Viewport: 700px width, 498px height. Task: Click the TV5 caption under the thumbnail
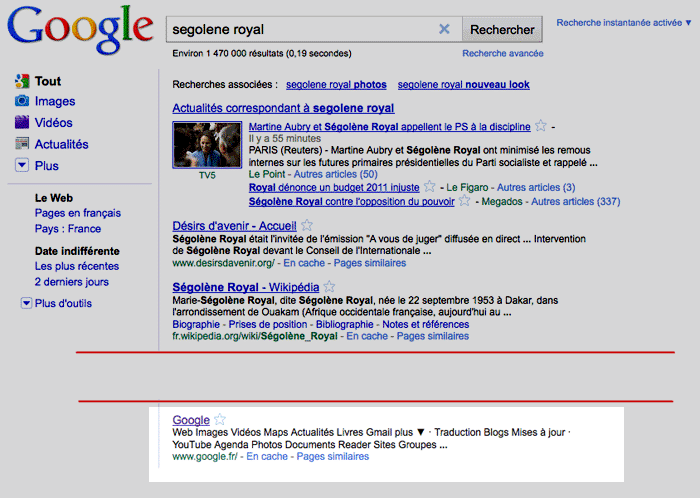[207, 175]
